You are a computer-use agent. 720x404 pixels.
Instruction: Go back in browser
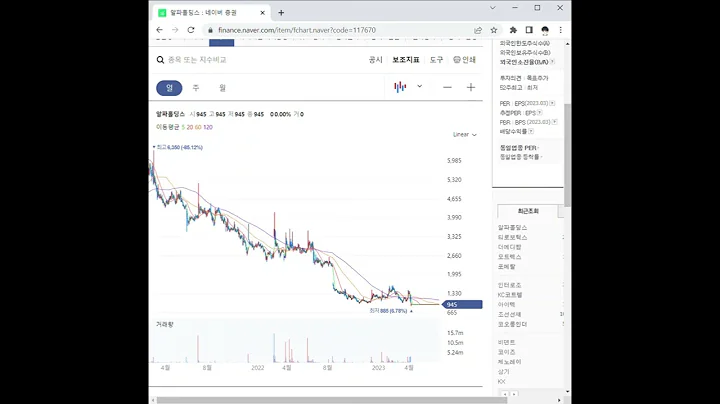coord(159,30)
